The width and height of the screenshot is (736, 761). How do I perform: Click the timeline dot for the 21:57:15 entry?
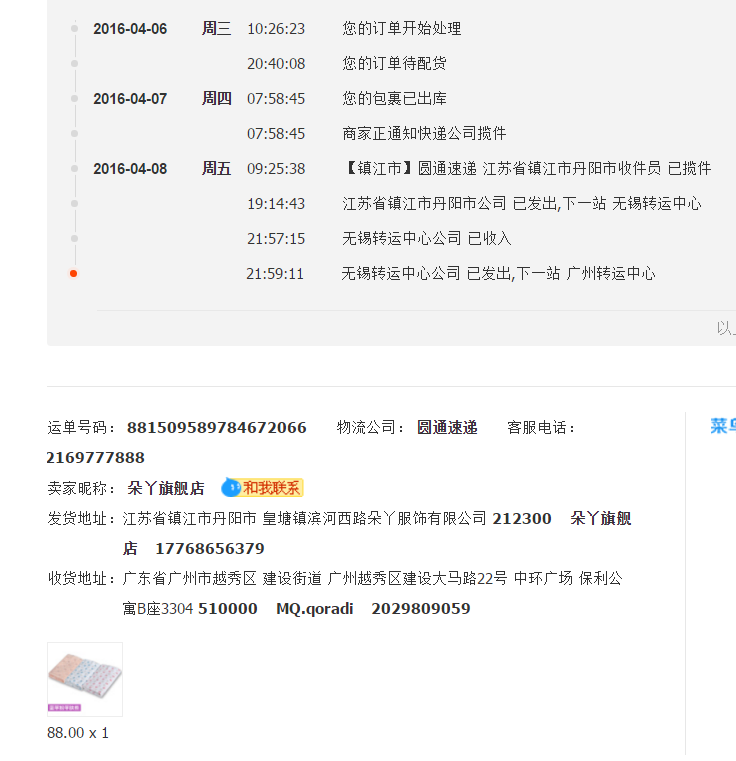tap(74, 239)
